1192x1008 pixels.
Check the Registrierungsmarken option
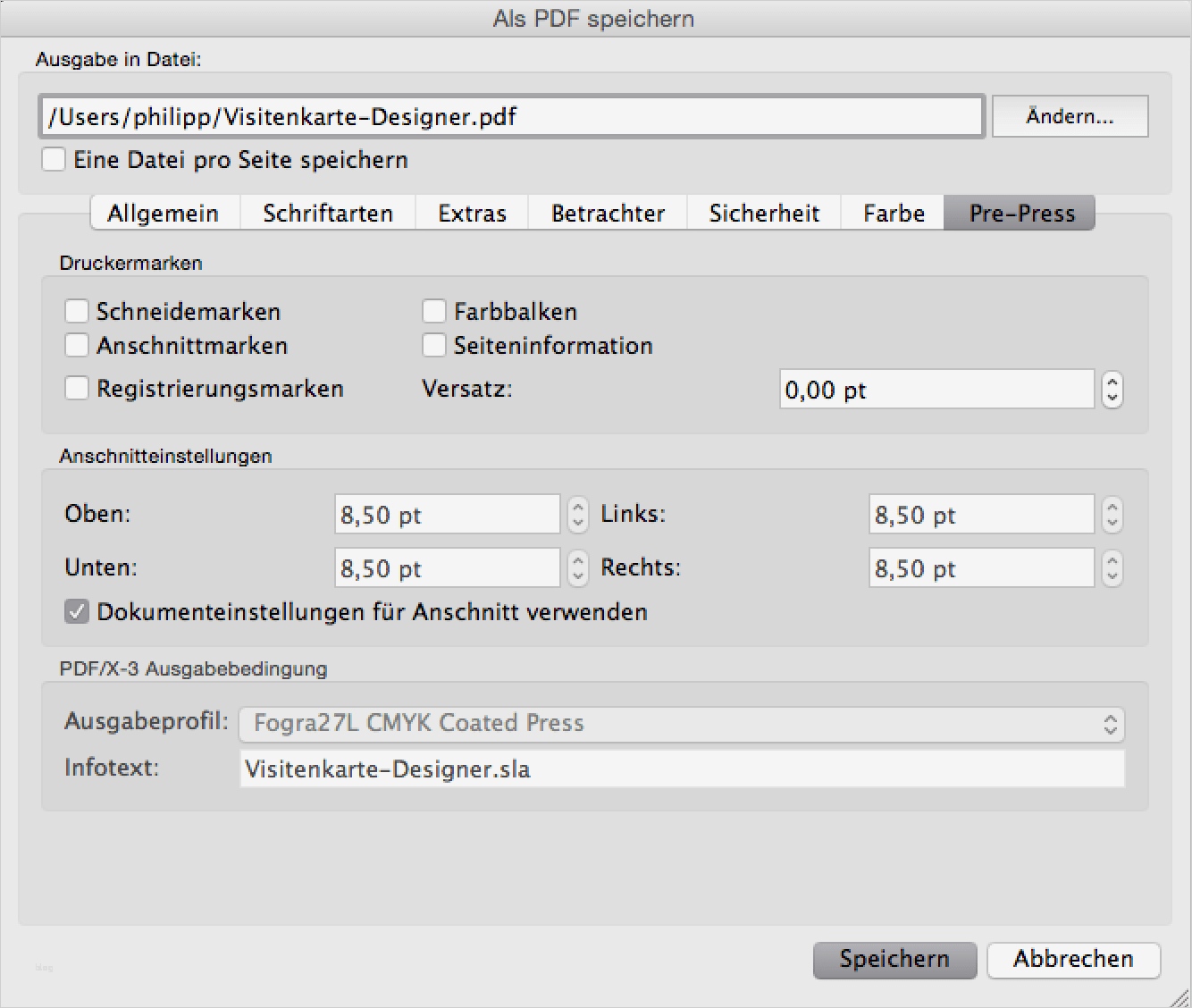77,388
